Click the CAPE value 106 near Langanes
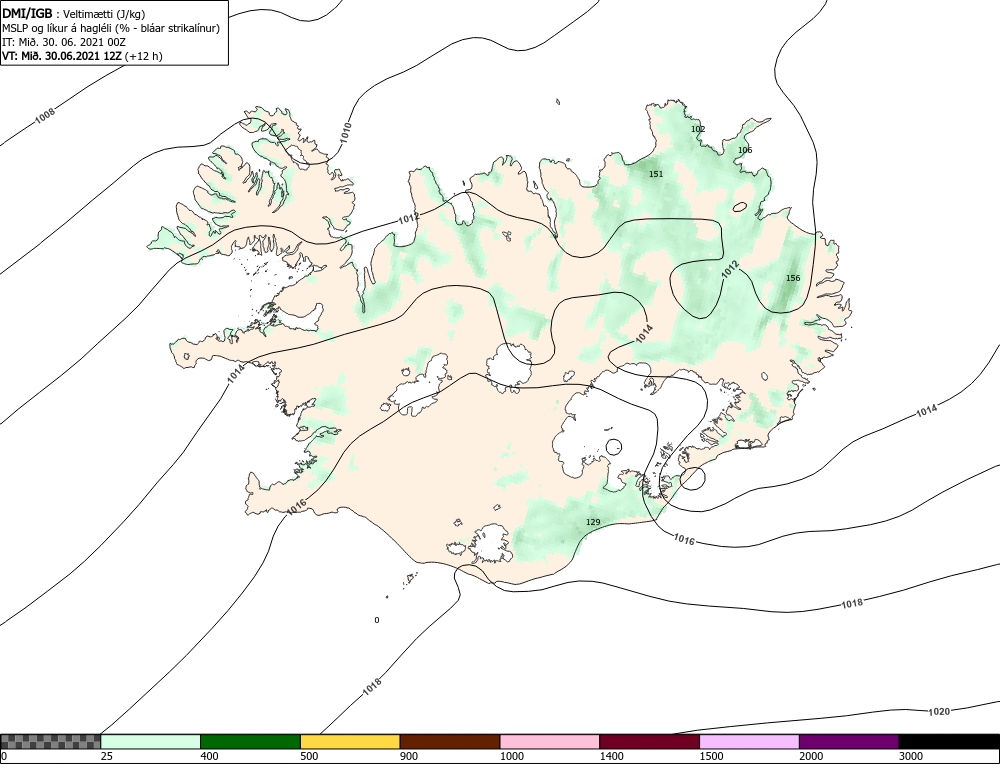1000x764 pixels. coord(745,150)
